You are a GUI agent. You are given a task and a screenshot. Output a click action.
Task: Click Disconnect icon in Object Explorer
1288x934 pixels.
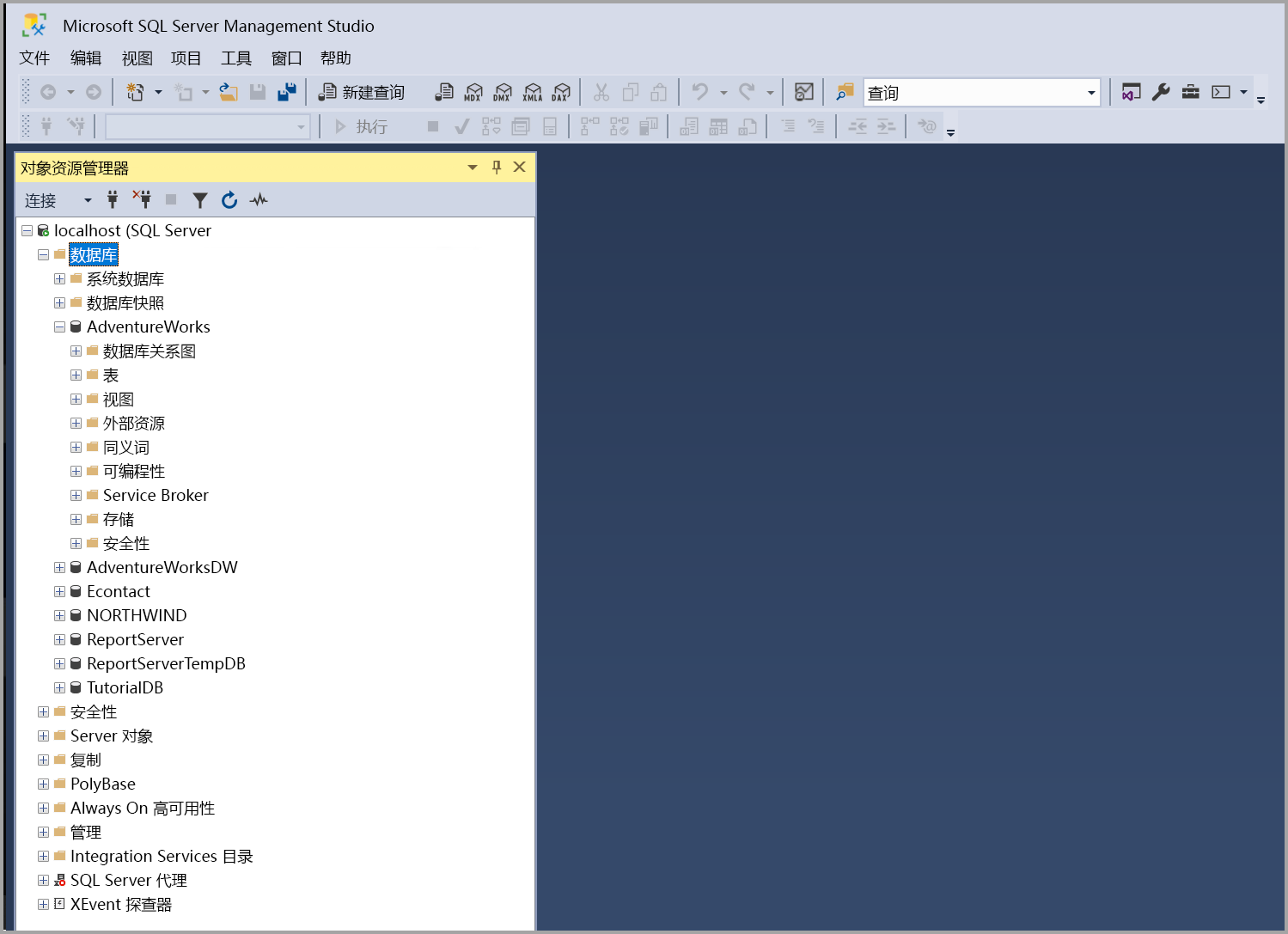click(x=142, y=199)
